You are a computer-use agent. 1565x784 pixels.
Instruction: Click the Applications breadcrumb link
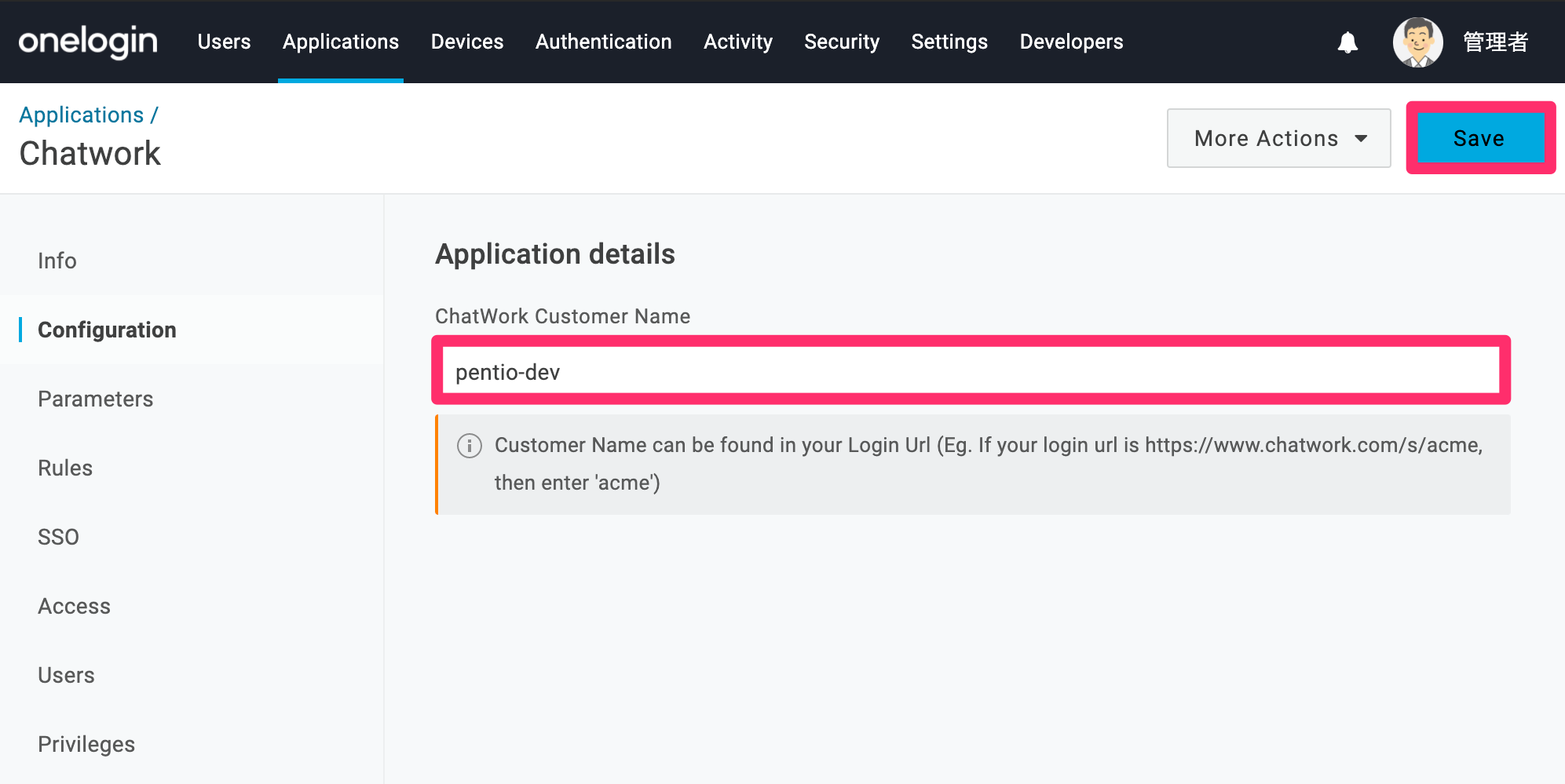[82, 115]
